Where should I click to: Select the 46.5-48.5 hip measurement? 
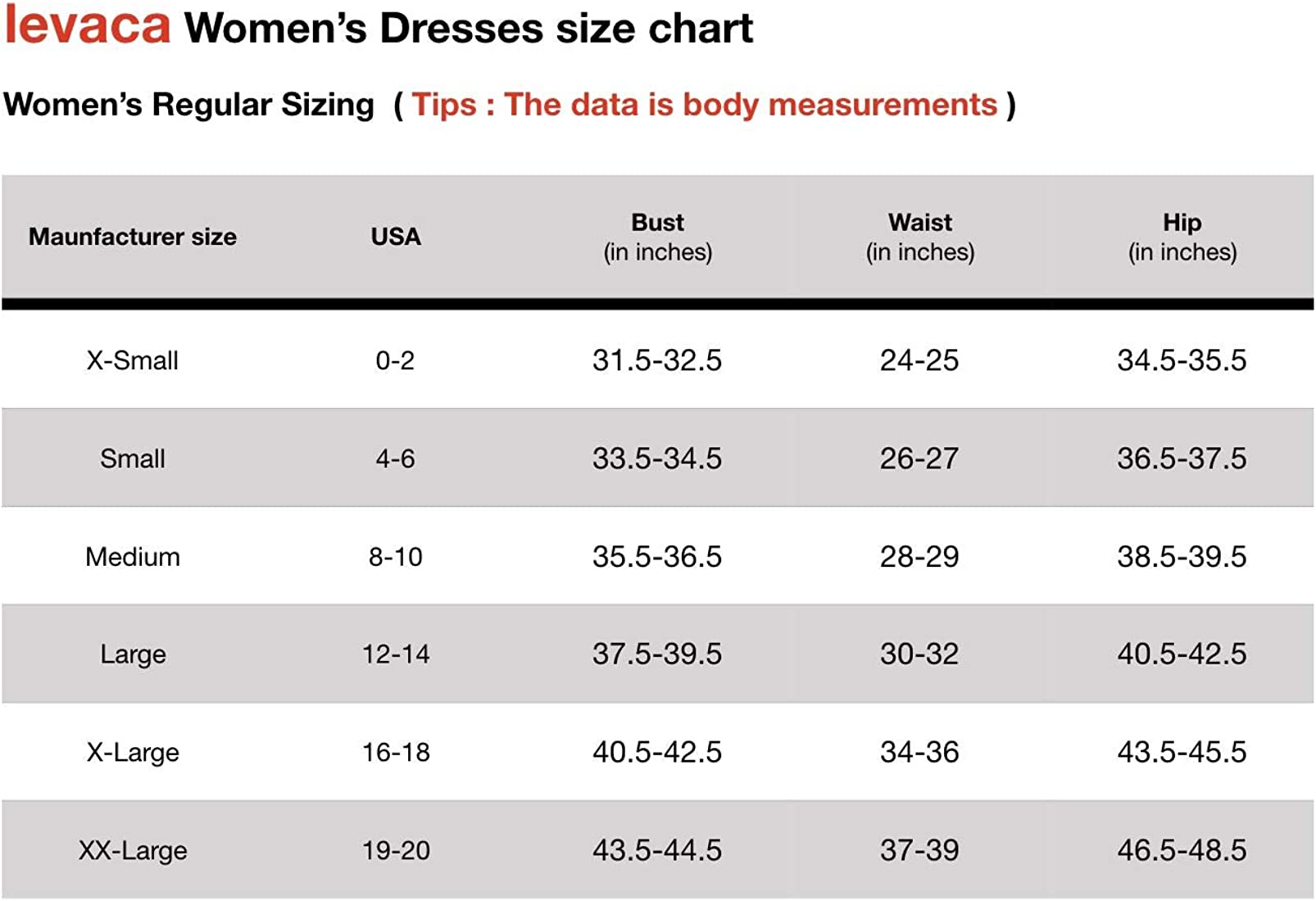[x=1182, y=851]
